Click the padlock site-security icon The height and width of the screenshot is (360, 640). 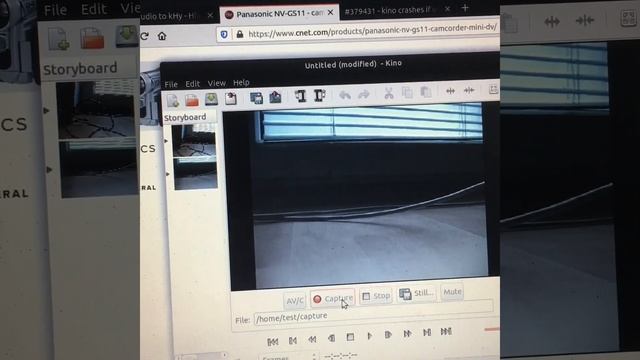[240, 34]
